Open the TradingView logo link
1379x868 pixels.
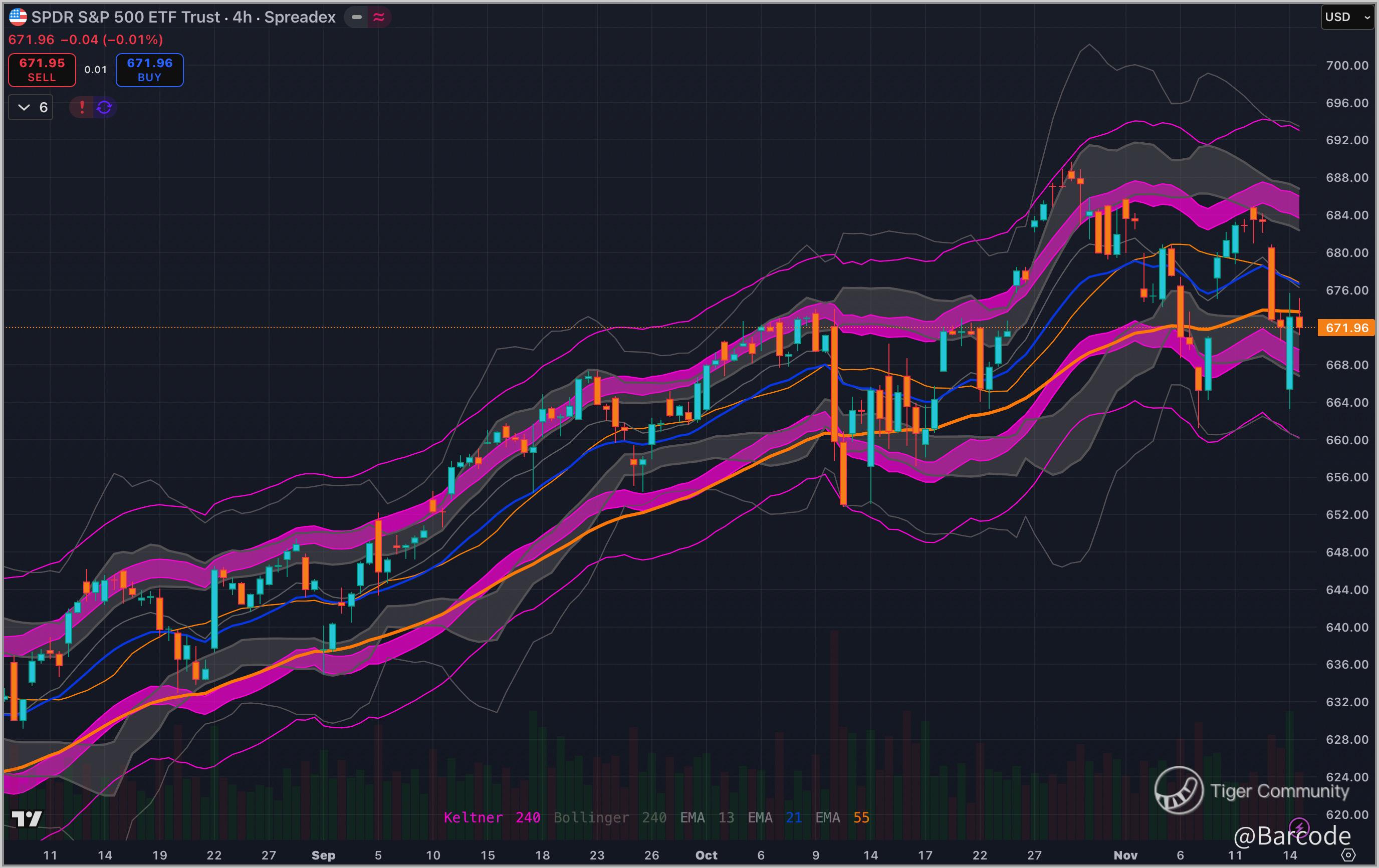27,819
